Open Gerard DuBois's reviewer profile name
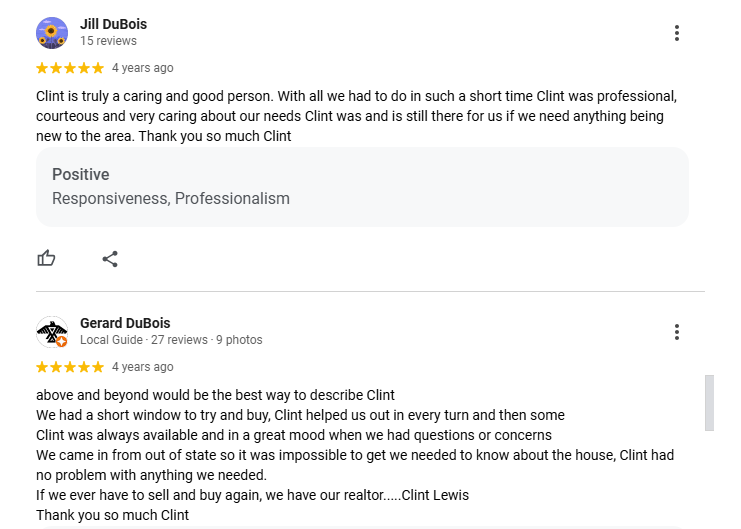The height and width of the screenshot is (529, 741). (x=125, y=323)
